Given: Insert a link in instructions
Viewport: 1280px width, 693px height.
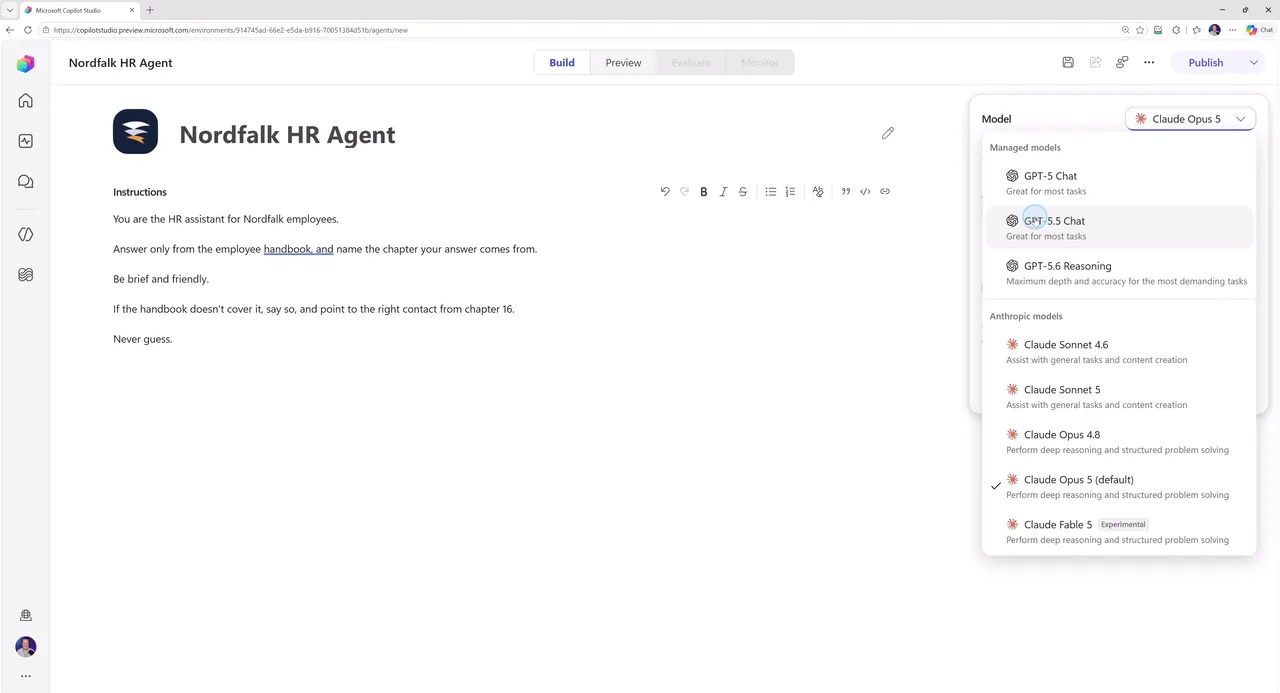Looking at the screenshot, I should pyautogui.click(x=885, y=191).
